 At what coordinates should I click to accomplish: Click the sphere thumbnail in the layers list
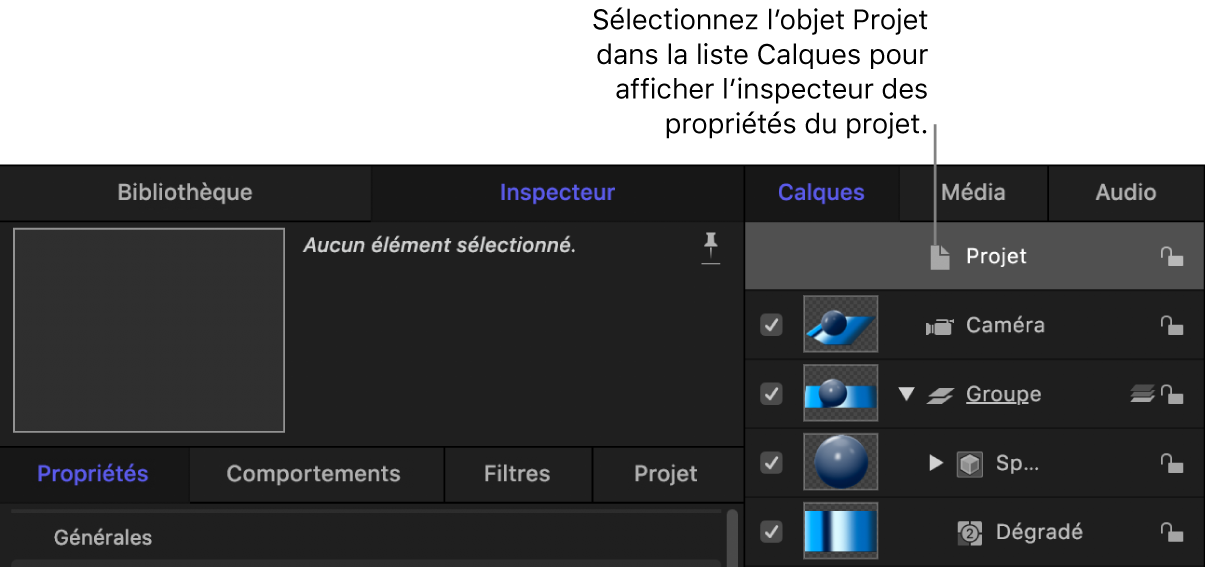(840, 463)
